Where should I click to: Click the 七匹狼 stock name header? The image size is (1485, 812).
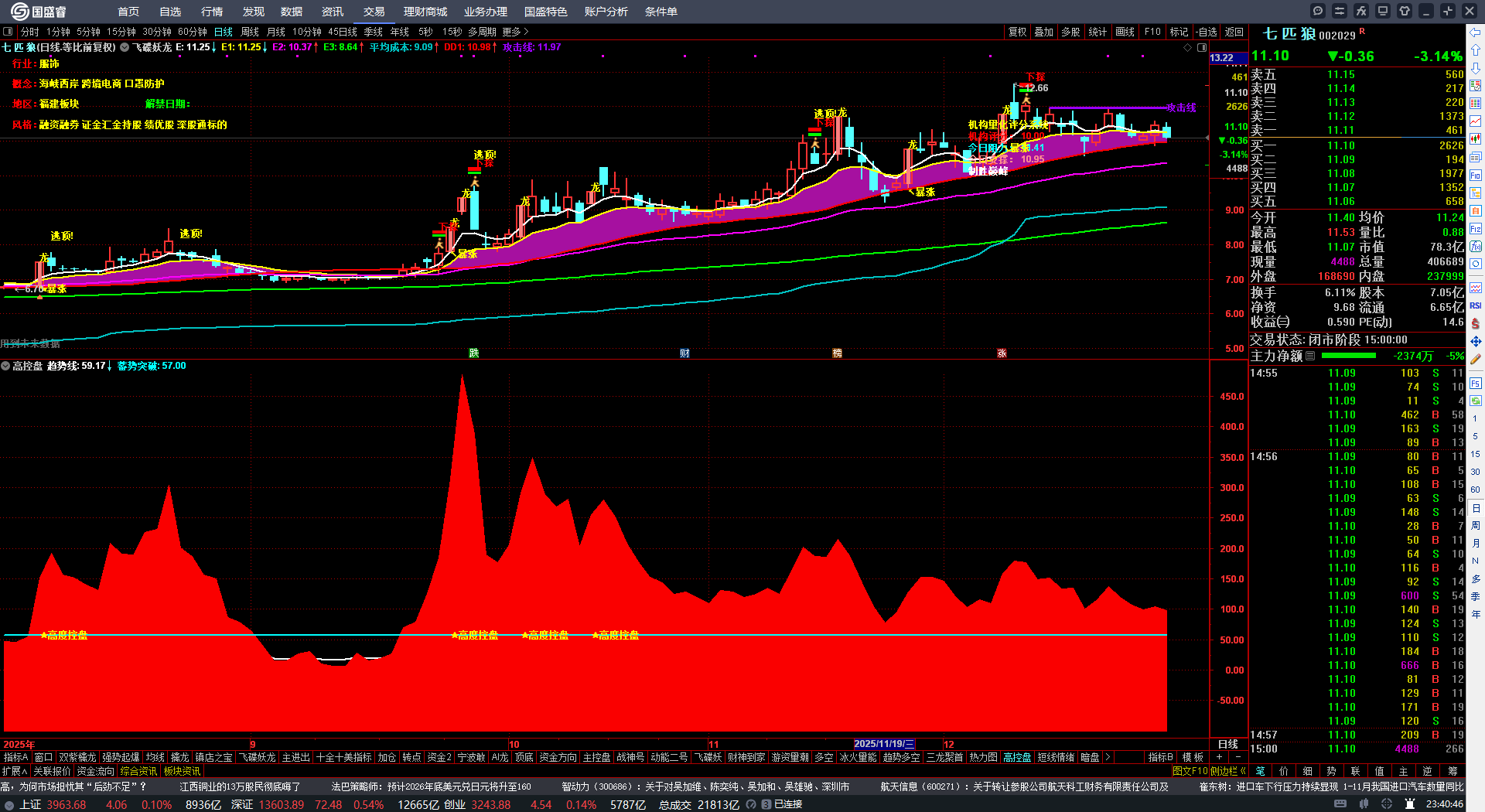pyautogui.click(x=1289, y=34)
